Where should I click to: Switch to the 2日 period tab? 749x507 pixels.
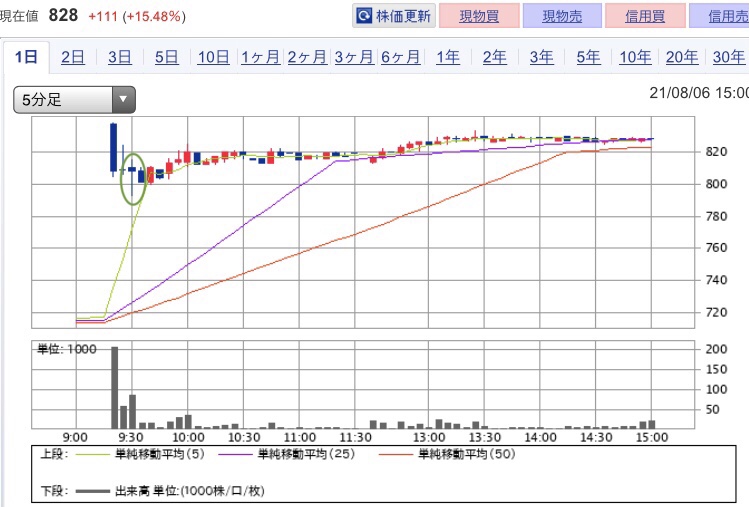tap(73, 57)
